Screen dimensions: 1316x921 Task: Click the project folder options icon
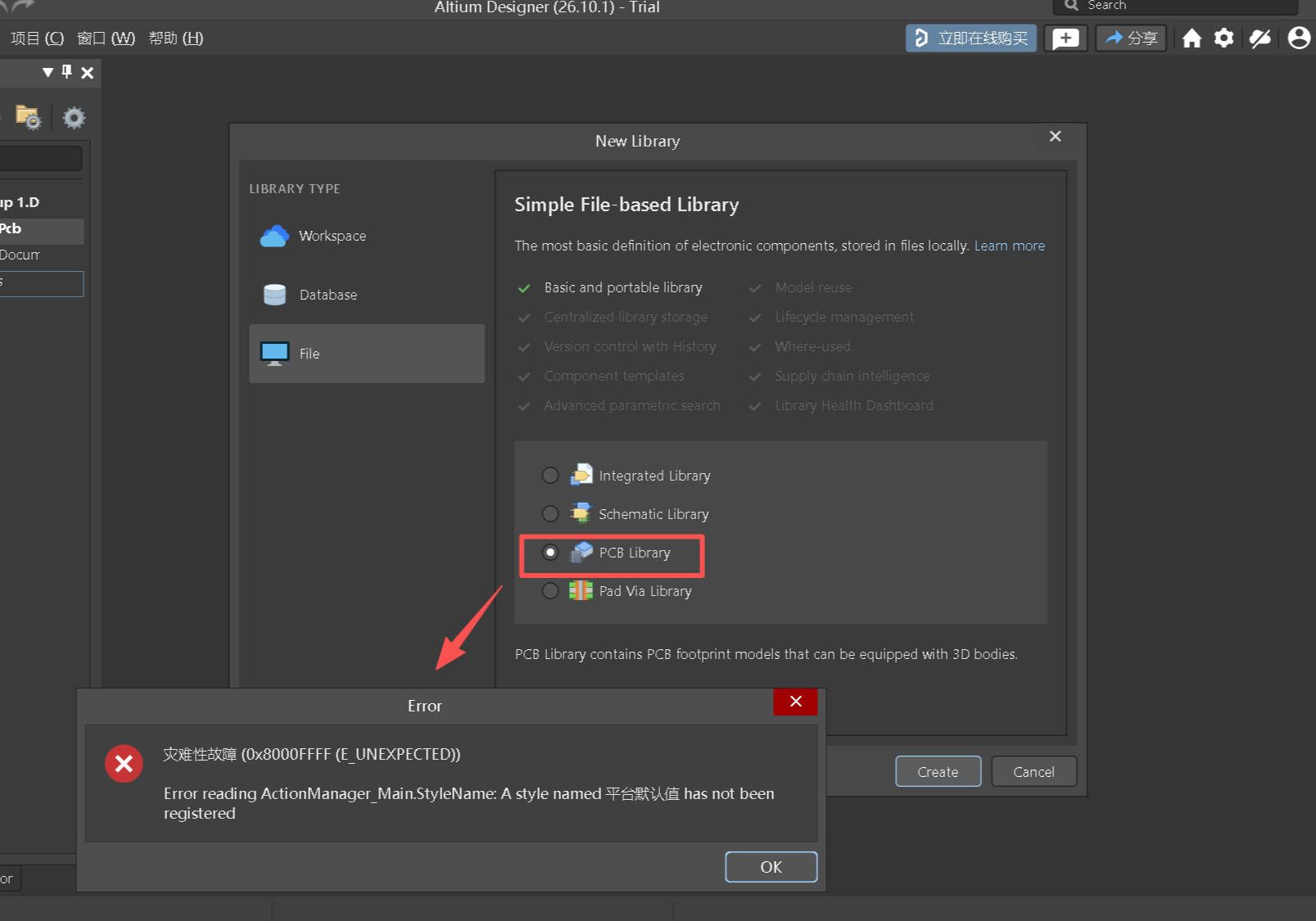[x=28, y=118]
